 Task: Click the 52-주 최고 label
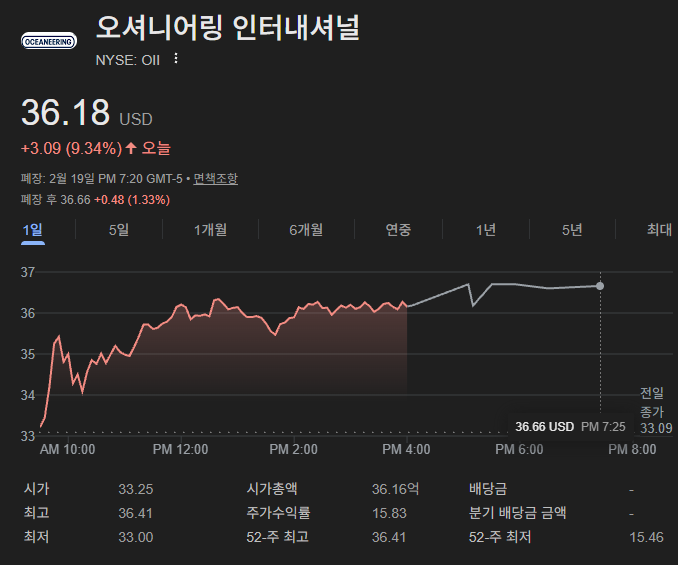(x=278, y=537)
